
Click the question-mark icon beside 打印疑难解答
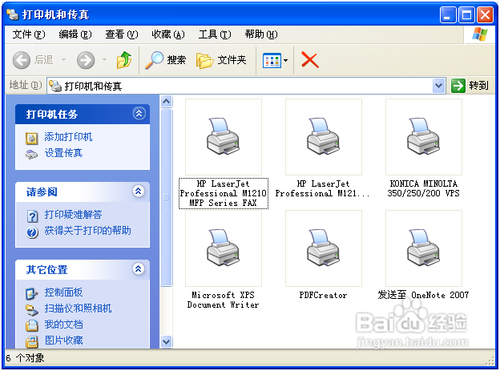32,217
